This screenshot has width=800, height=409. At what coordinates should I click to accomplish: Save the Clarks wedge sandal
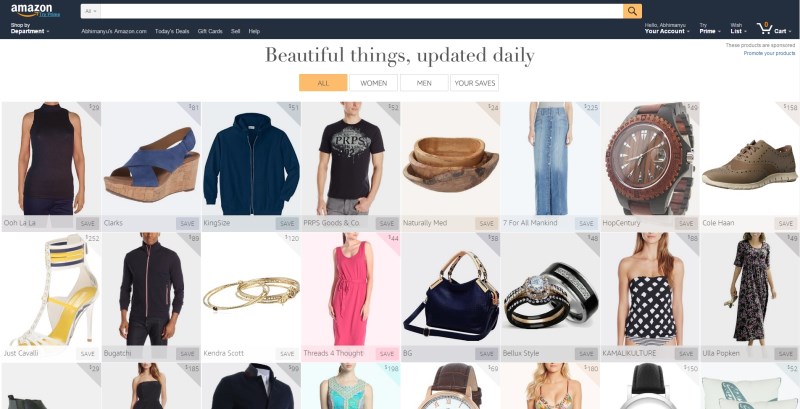point(187,223)
